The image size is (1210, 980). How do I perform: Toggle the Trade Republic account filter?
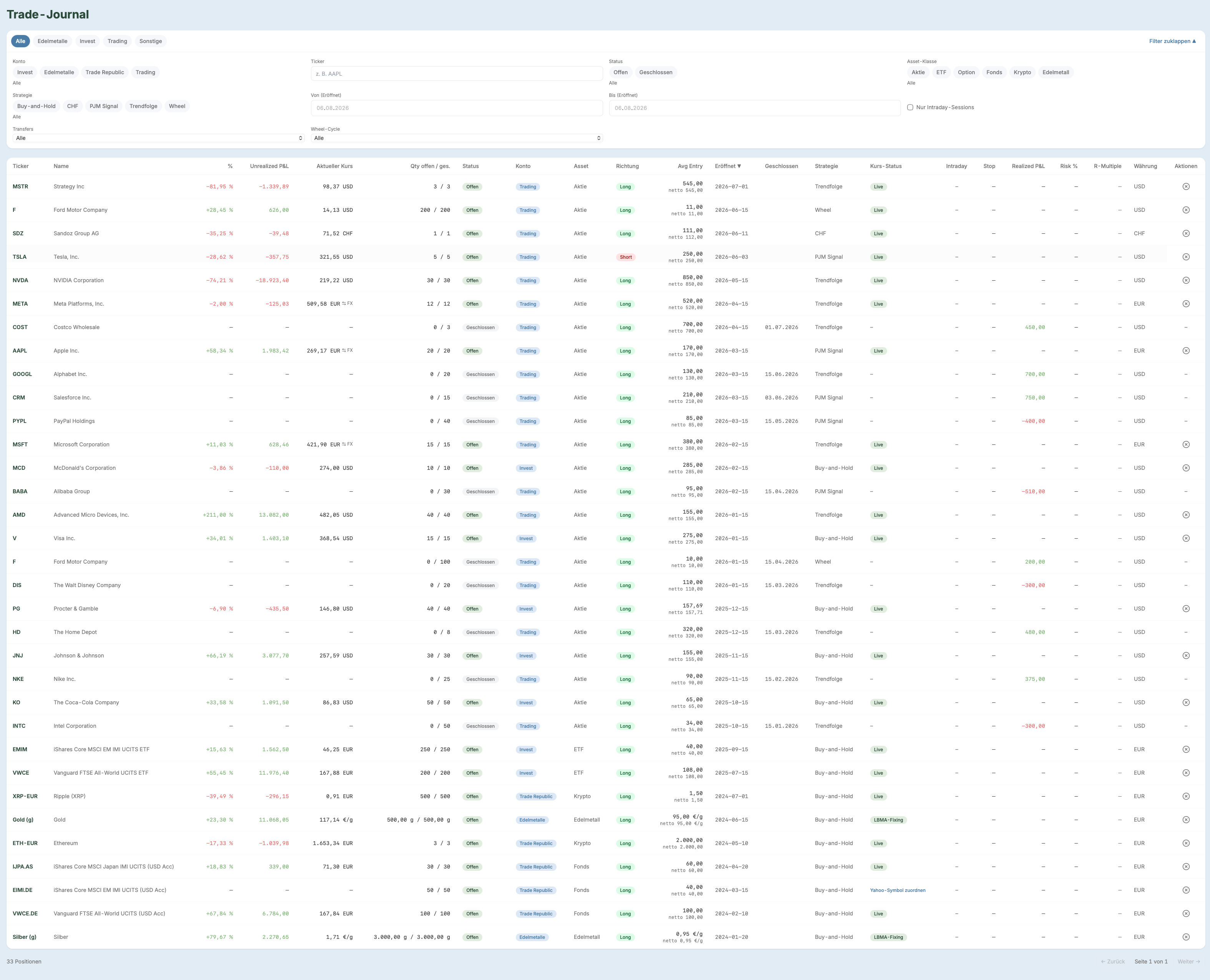point(105,72)
